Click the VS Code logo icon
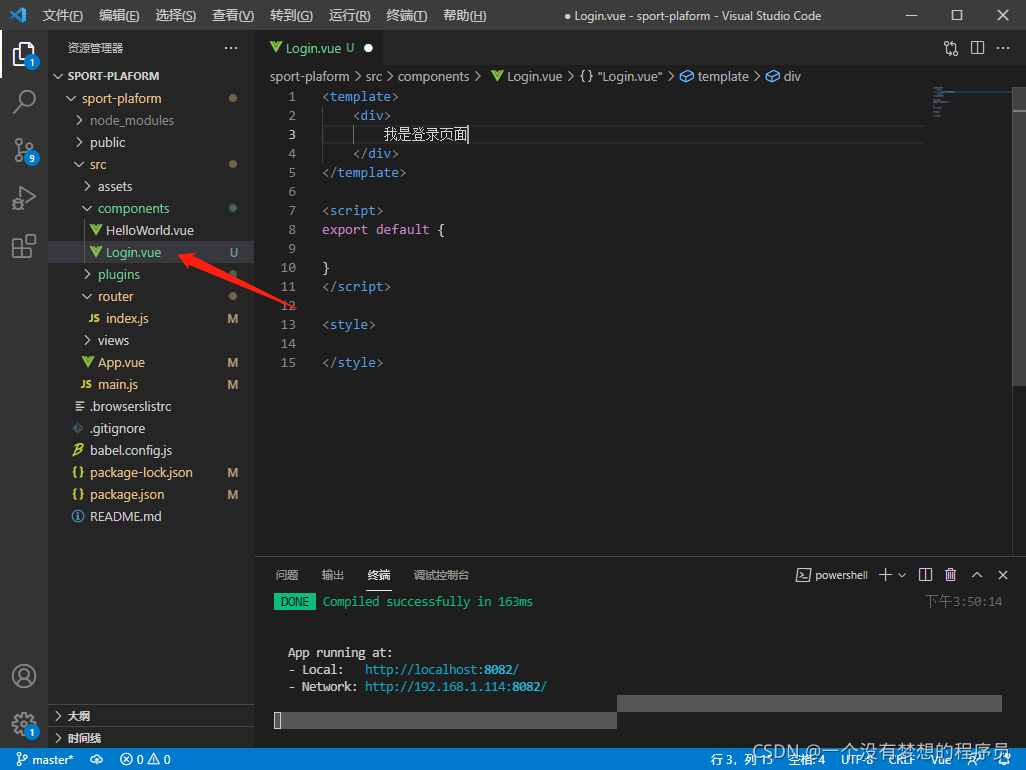Viewport: 1026px width, 770px height. click(18, 15)
